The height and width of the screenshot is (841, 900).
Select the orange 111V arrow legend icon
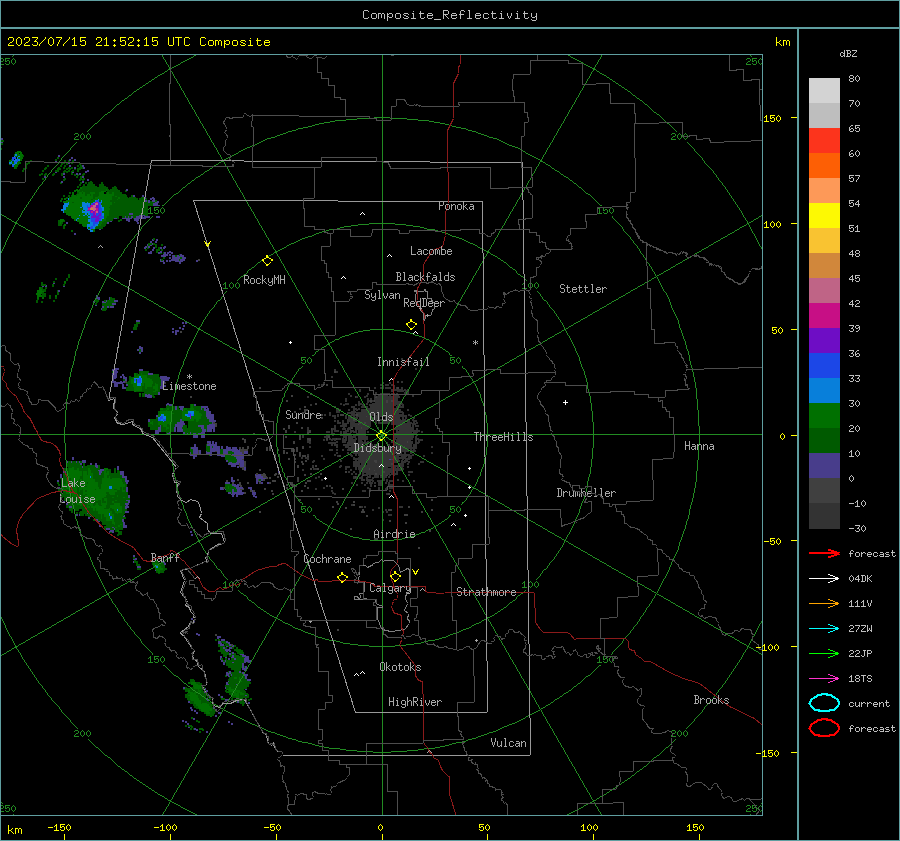coord(824,603)
